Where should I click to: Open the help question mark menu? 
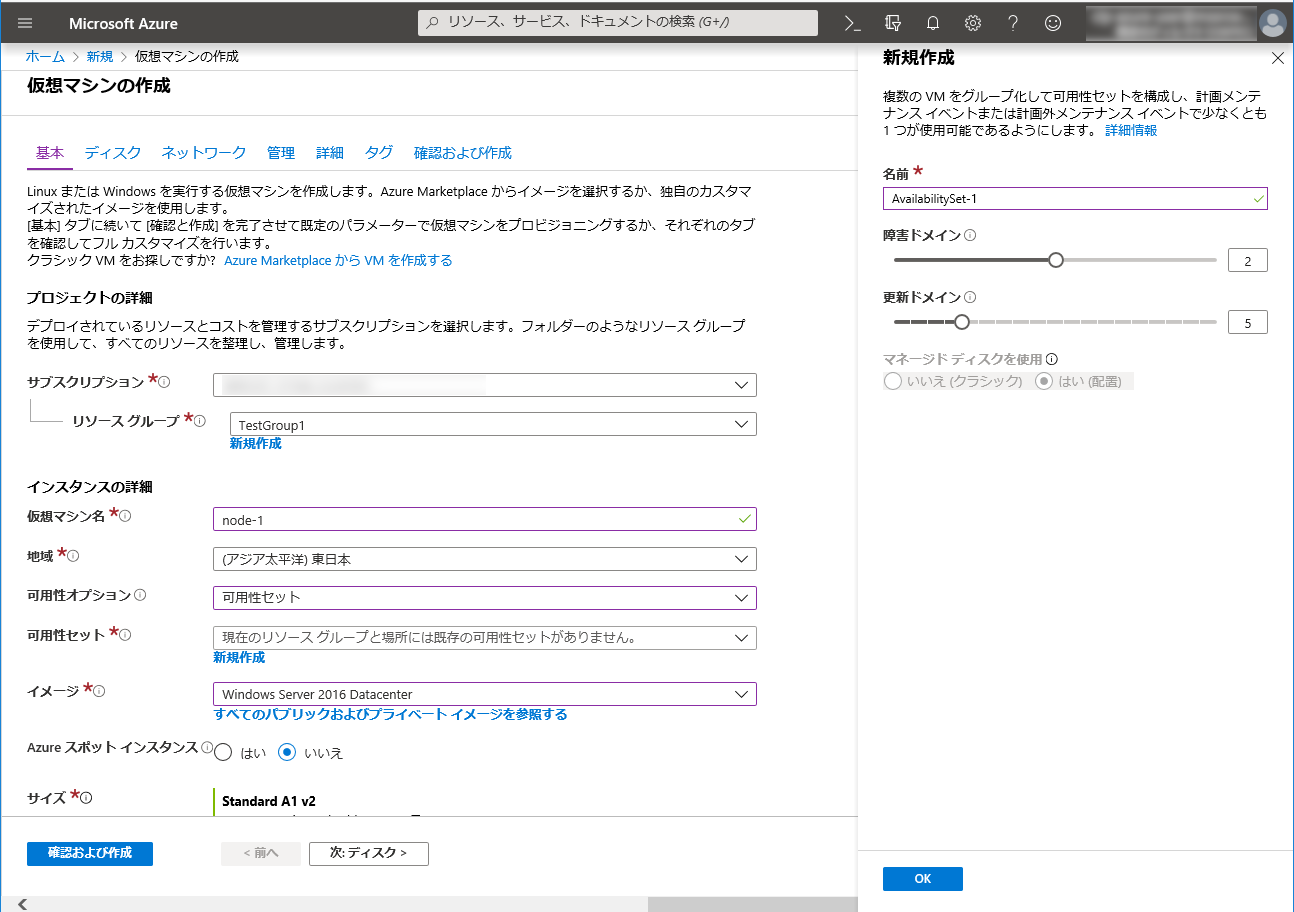point(1012,23)
